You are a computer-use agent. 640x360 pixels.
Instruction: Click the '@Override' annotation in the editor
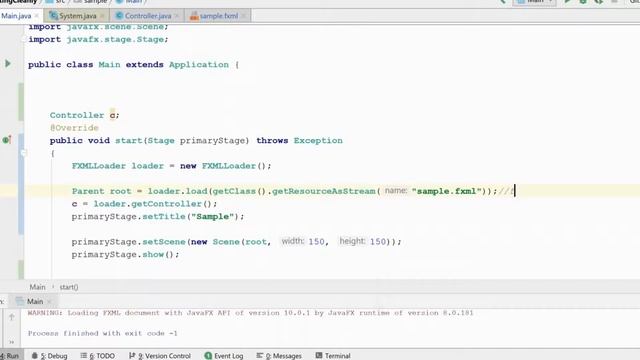[x=74, y=128]
